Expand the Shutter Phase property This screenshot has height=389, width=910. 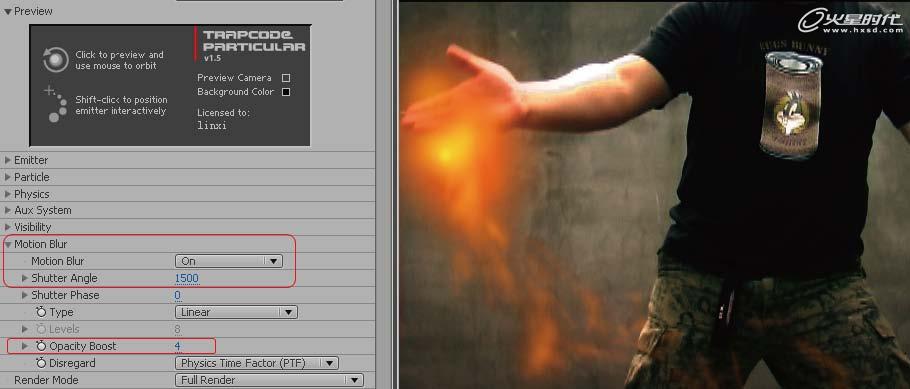[25, 295]
